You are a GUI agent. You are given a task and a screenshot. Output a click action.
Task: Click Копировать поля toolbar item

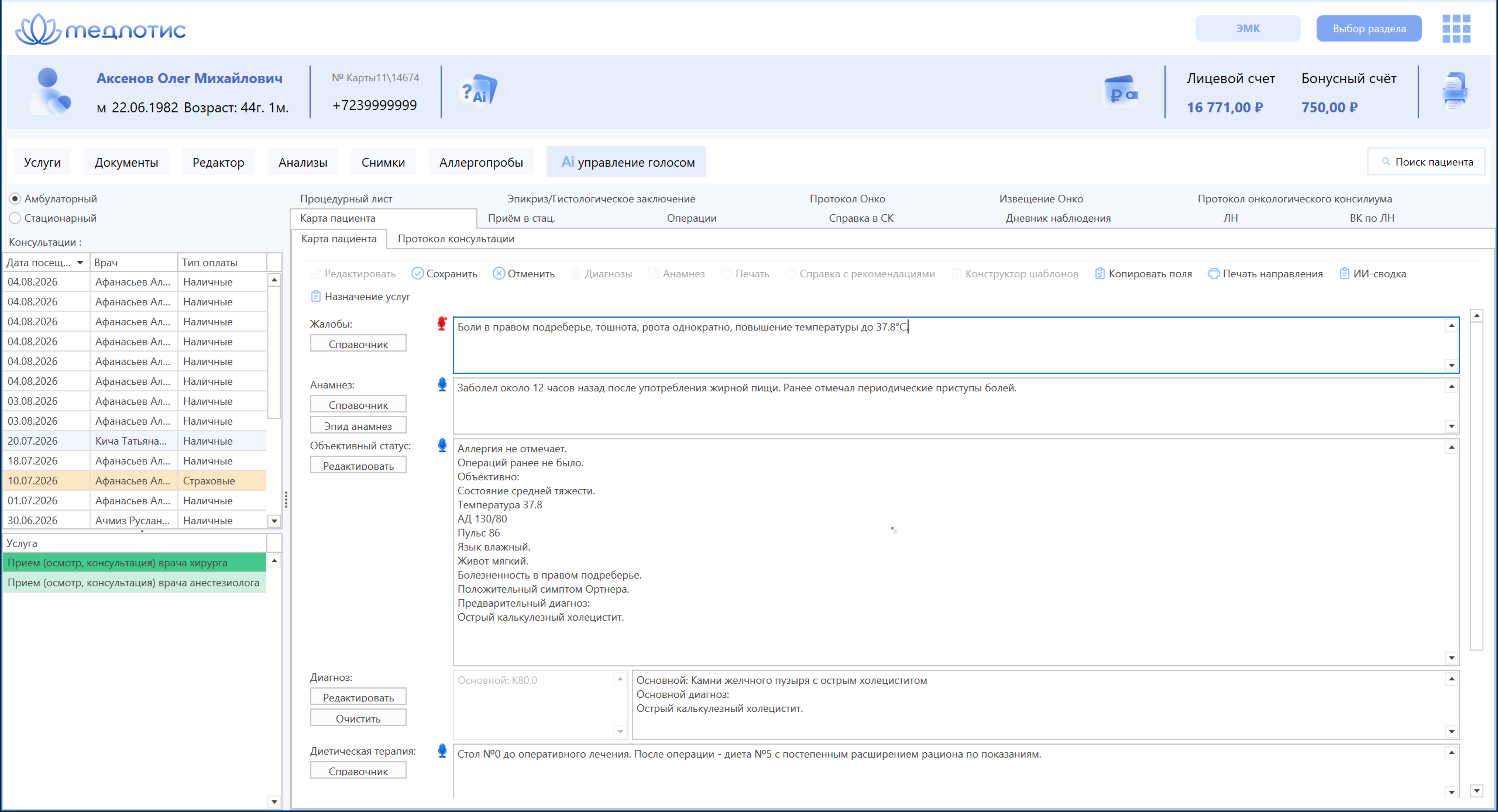click(x=1143, y=273)
